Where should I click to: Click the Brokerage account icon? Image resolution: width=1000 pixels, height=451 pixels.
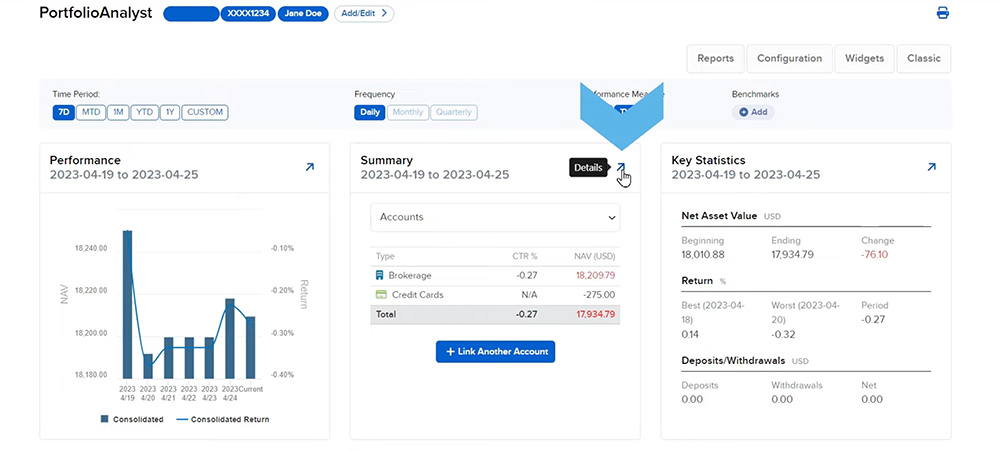click(380, 275)
